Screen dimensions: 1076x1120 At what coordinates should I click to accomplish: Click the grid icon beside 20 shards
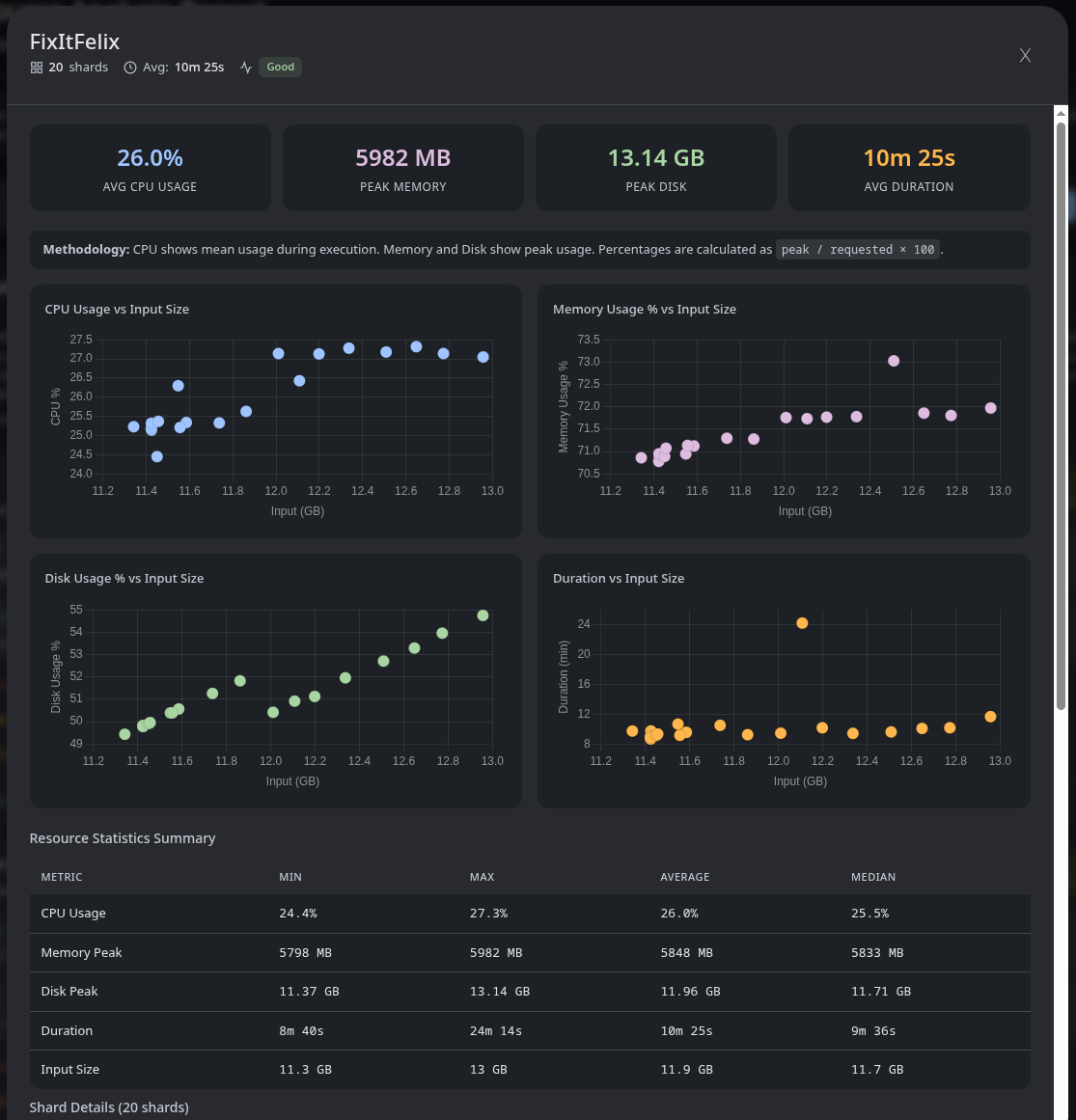point(37,68)
